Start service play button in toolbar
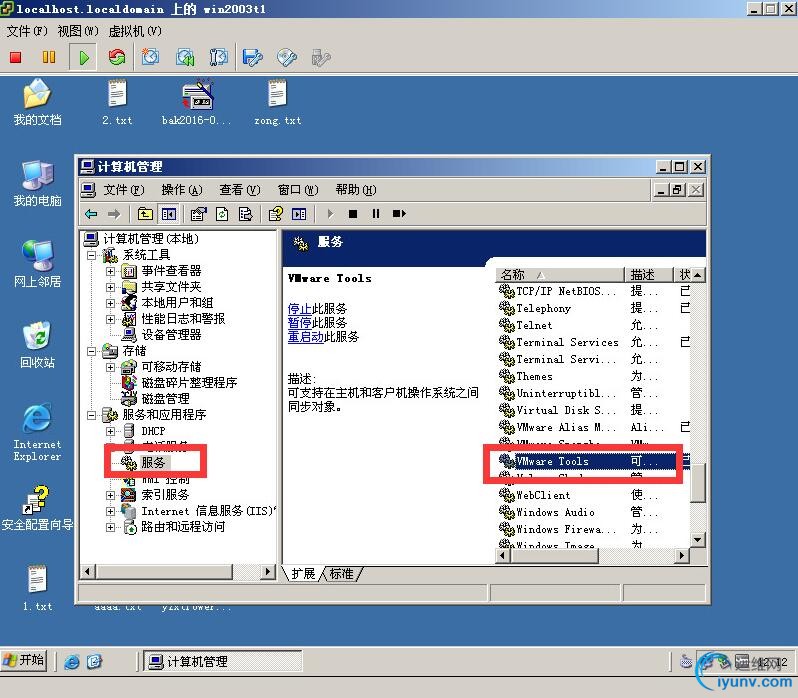 tap(331, 214)
